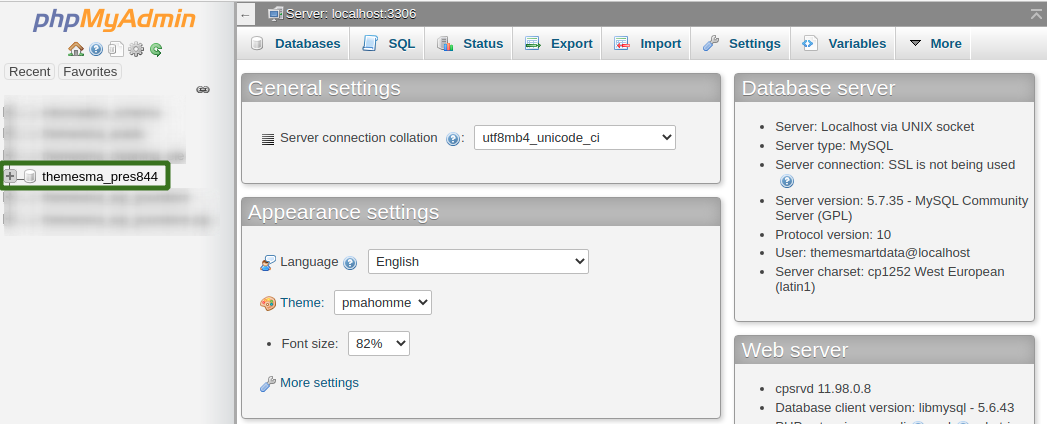Click the Favorites button in sidebar
1047x424 pixels.
pyautogui.click(x=90, y=71)
